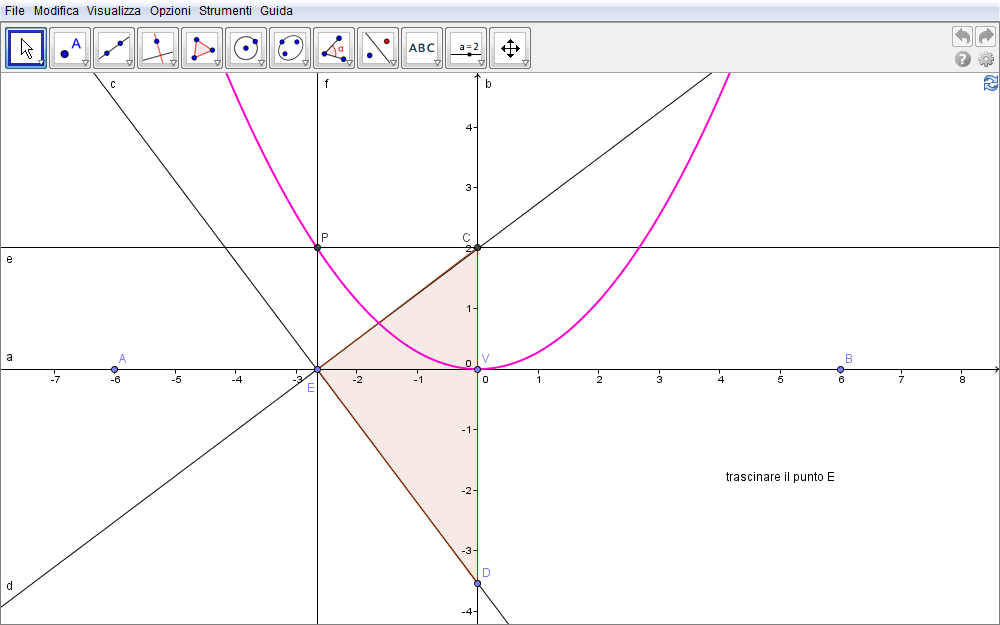This screenshot has height=625, width=1000.
Task: Open the Modifica menu
Action: (56, 10)
